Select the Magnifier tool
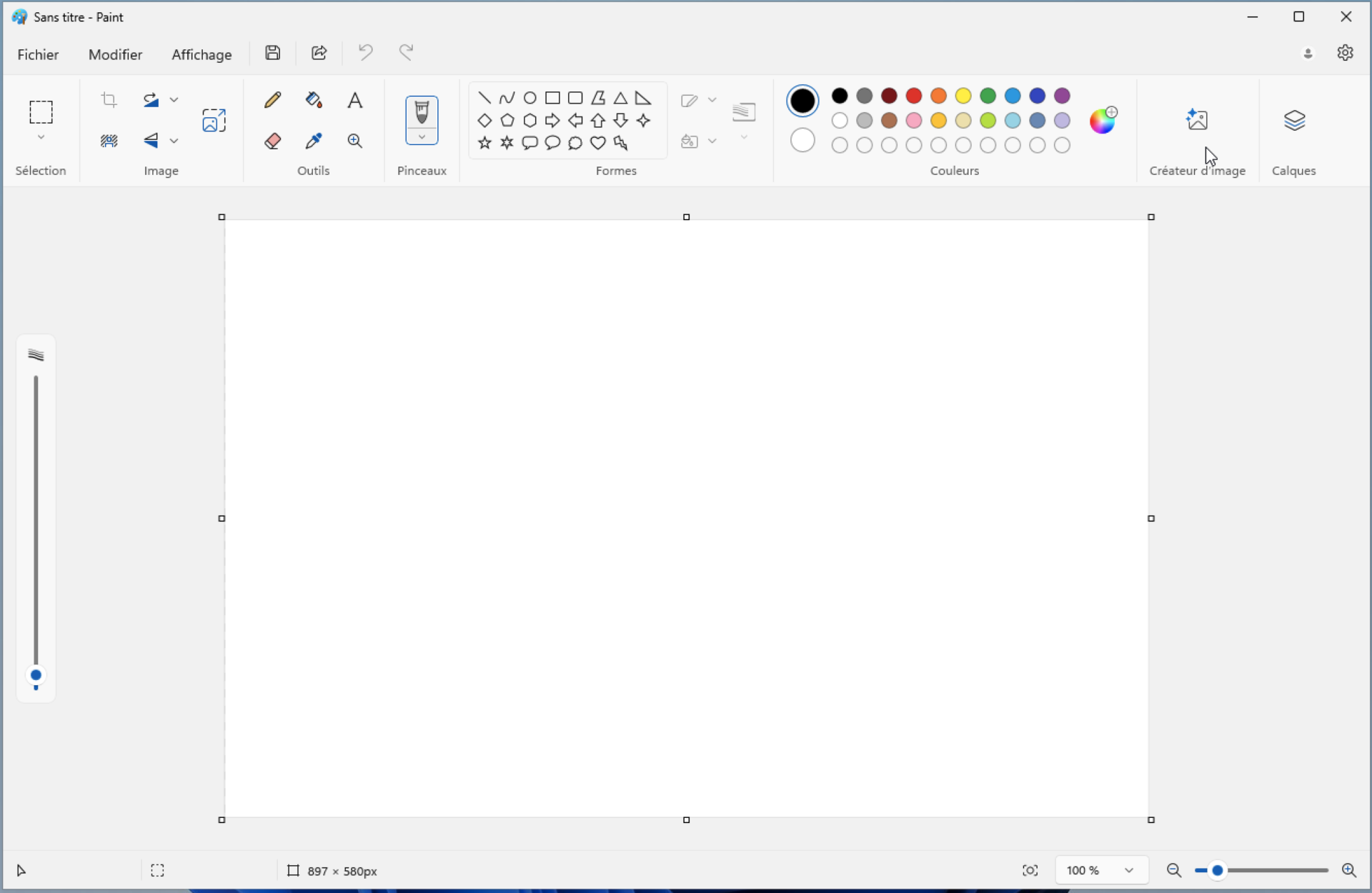Image resolution: width=1372 pixels, height=893 pixels. coord(354,141)
